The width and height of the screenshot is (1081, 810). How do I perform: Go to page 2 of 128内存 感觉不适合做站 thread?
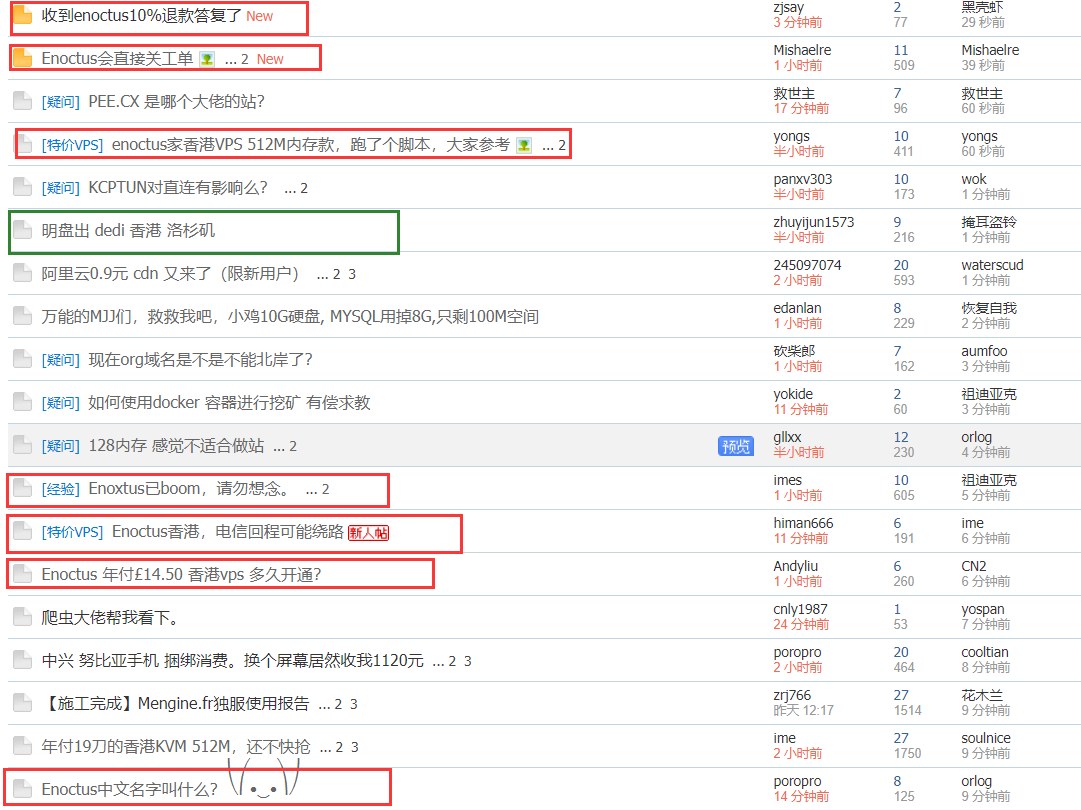point(293,447)
